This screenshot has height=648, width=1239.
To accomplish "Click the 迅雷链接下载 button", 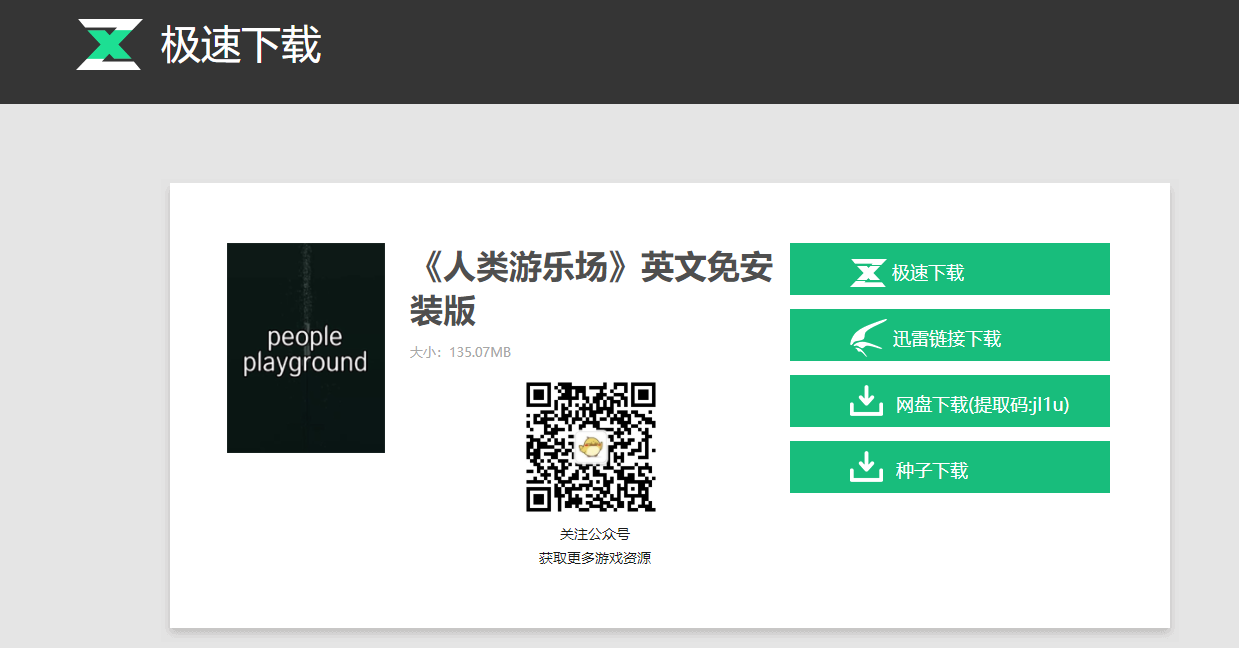I will pyautogui.click(x=950, y=335).
